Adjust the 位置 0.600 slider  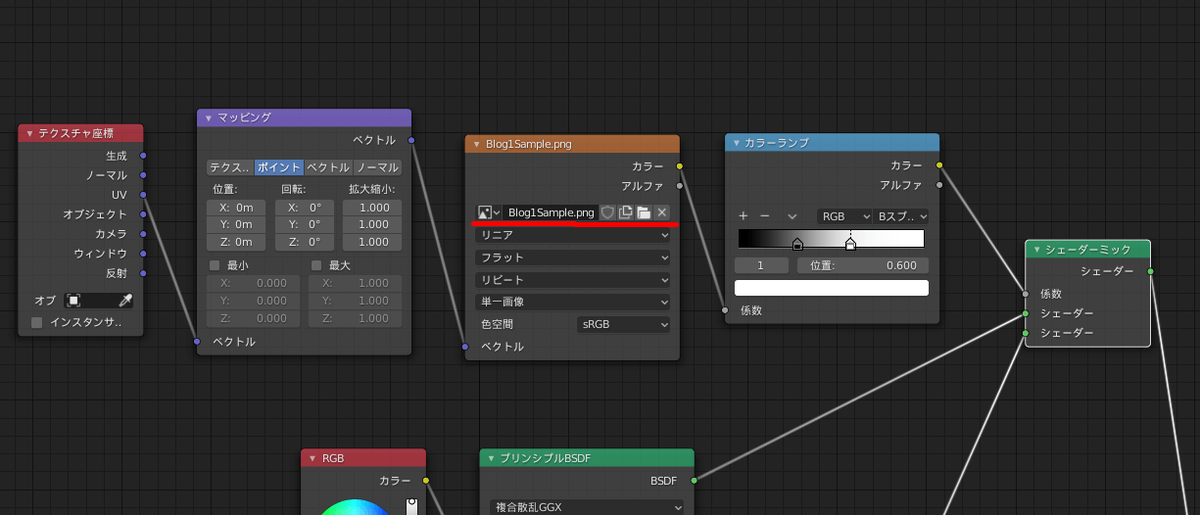(x=863, y=266)
